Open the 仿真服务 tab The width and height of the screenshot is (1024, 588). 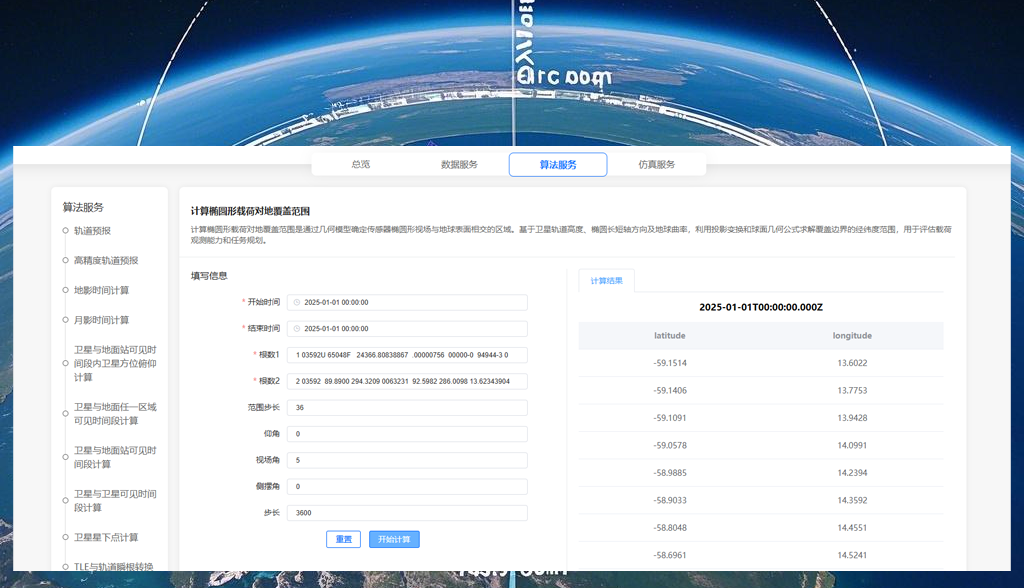658,164
